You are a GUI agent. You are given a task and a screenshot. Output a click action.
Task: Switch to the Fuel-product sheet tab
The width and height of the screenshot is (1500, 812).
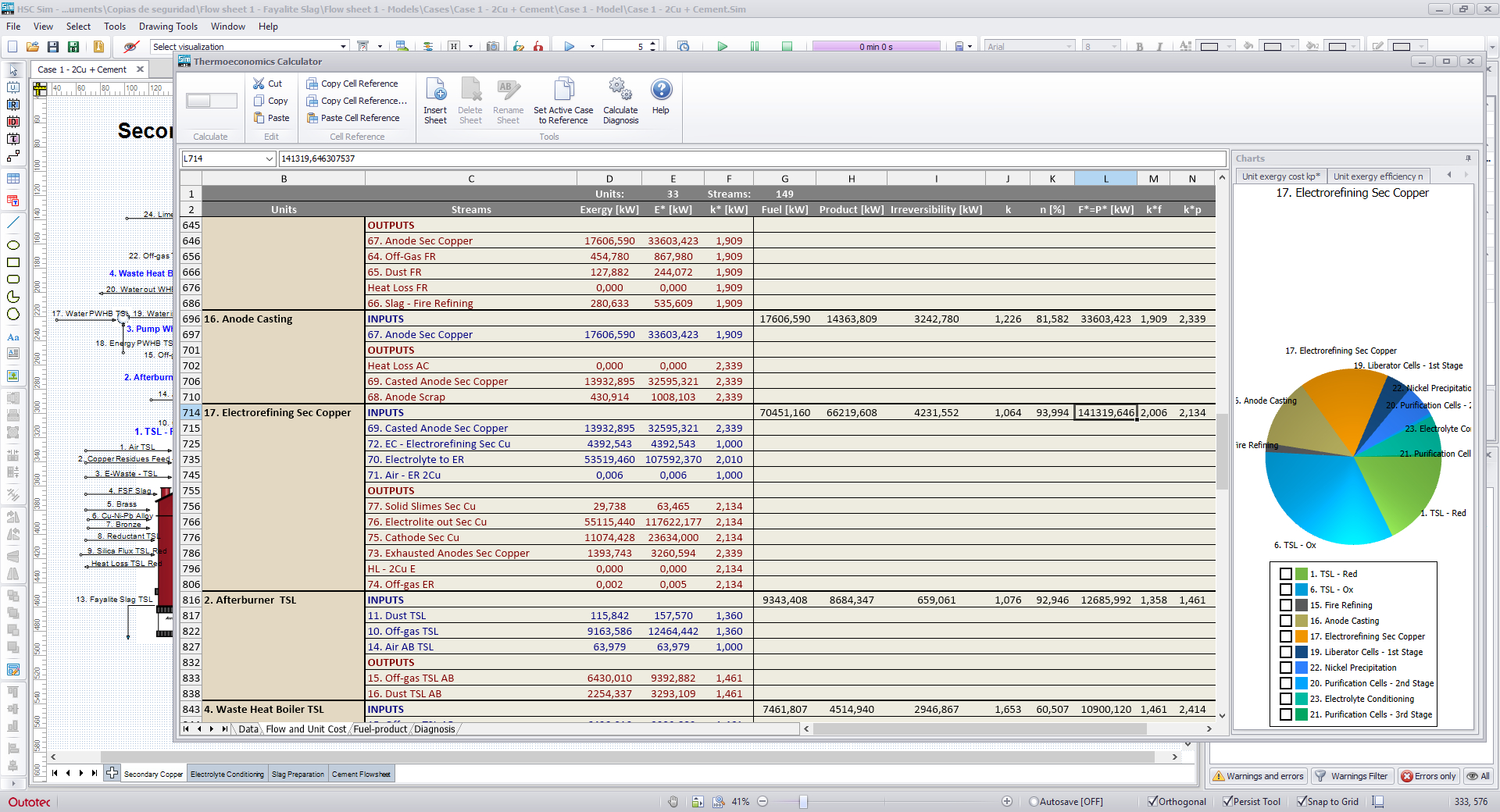click(x=380, y=729)
